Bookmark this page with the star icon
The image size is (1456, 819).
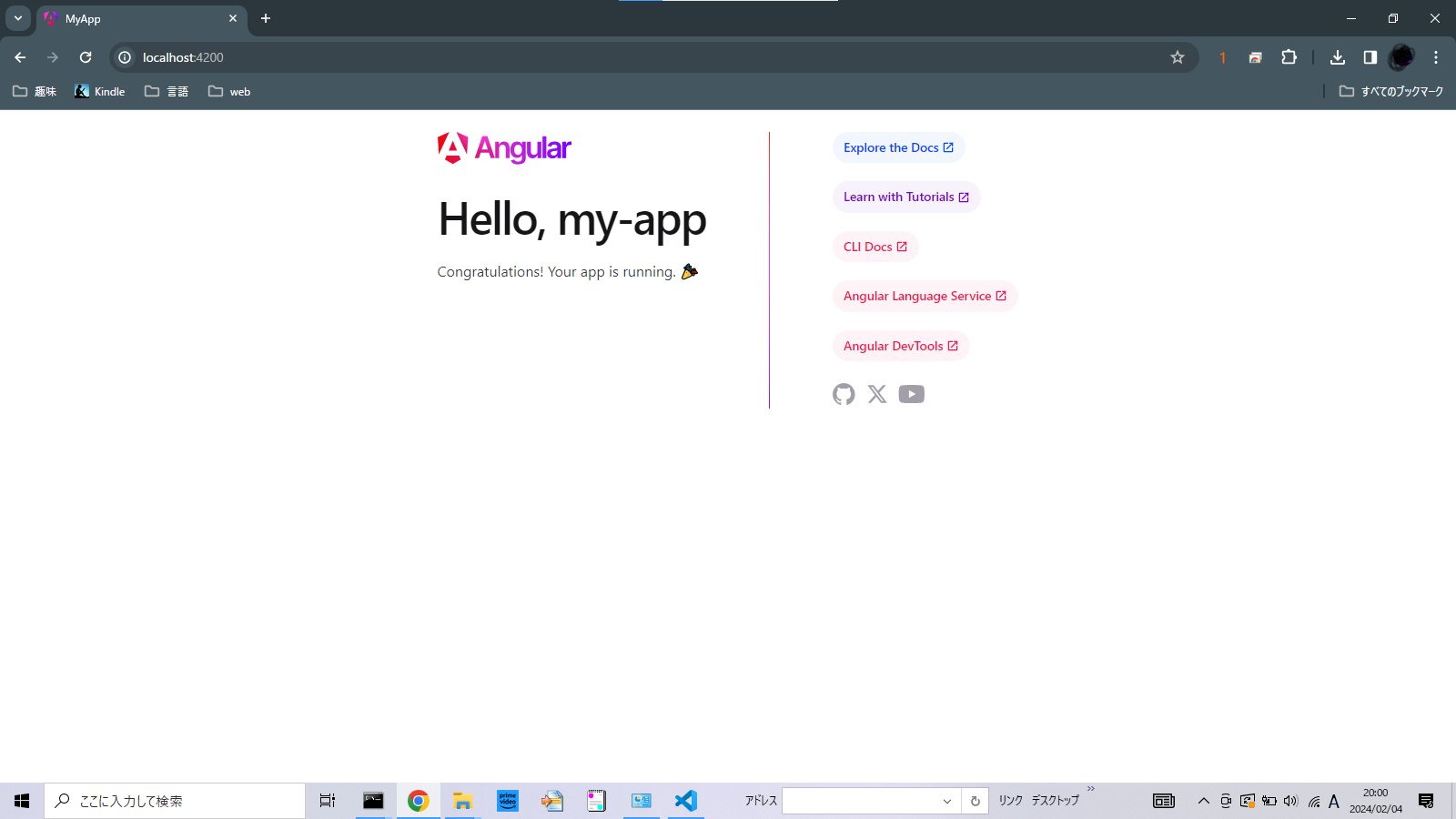click(x=1178, y=57)
